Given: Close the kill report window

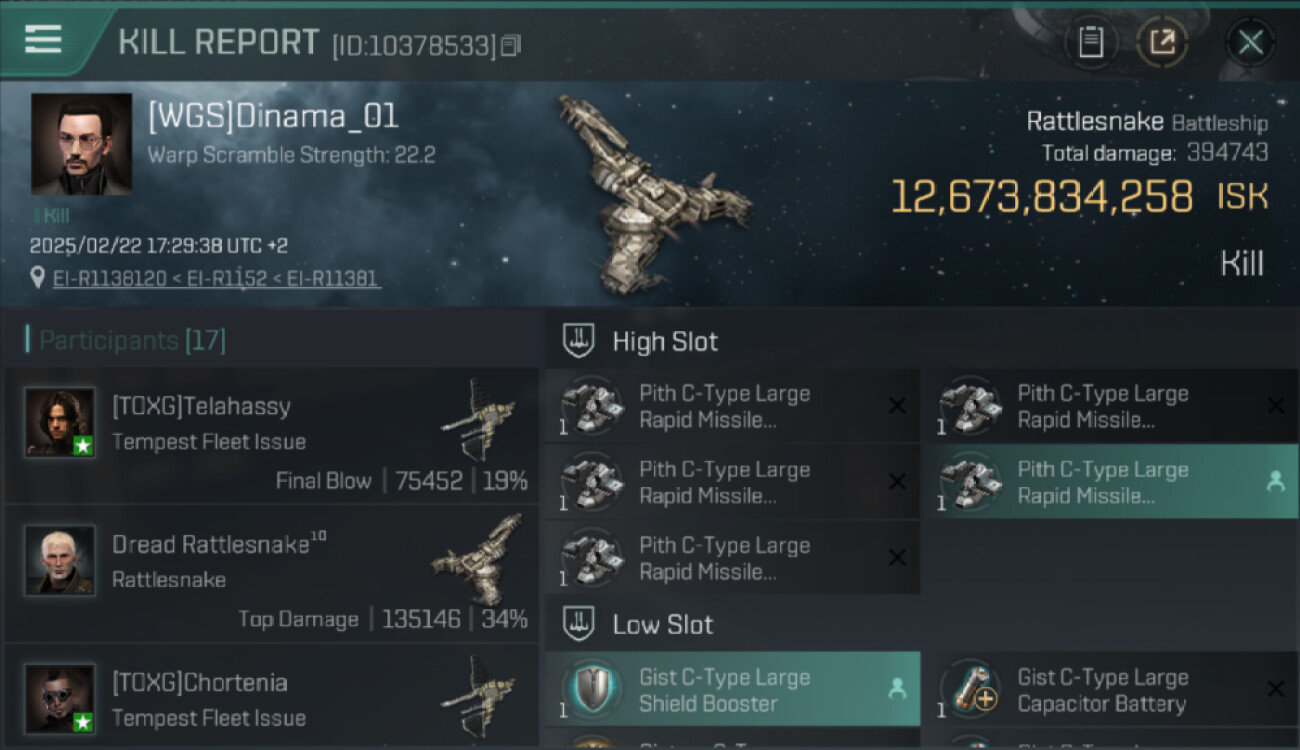Looking at the screenshot, I should [x=1250, y=42].
